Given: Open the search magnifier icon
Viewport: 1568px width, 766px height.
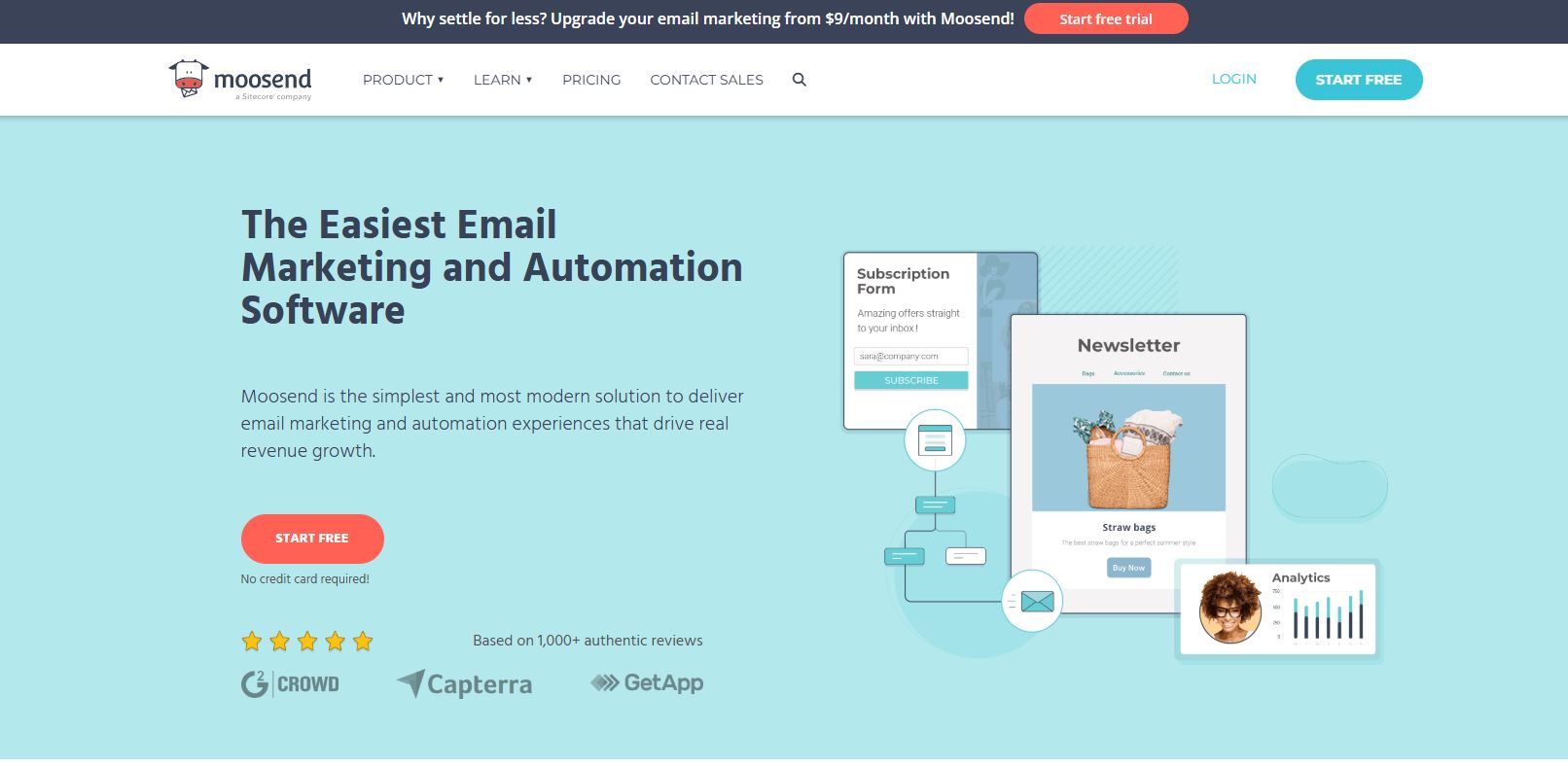Looking at the screenshot, I should (x=800, y=80).
